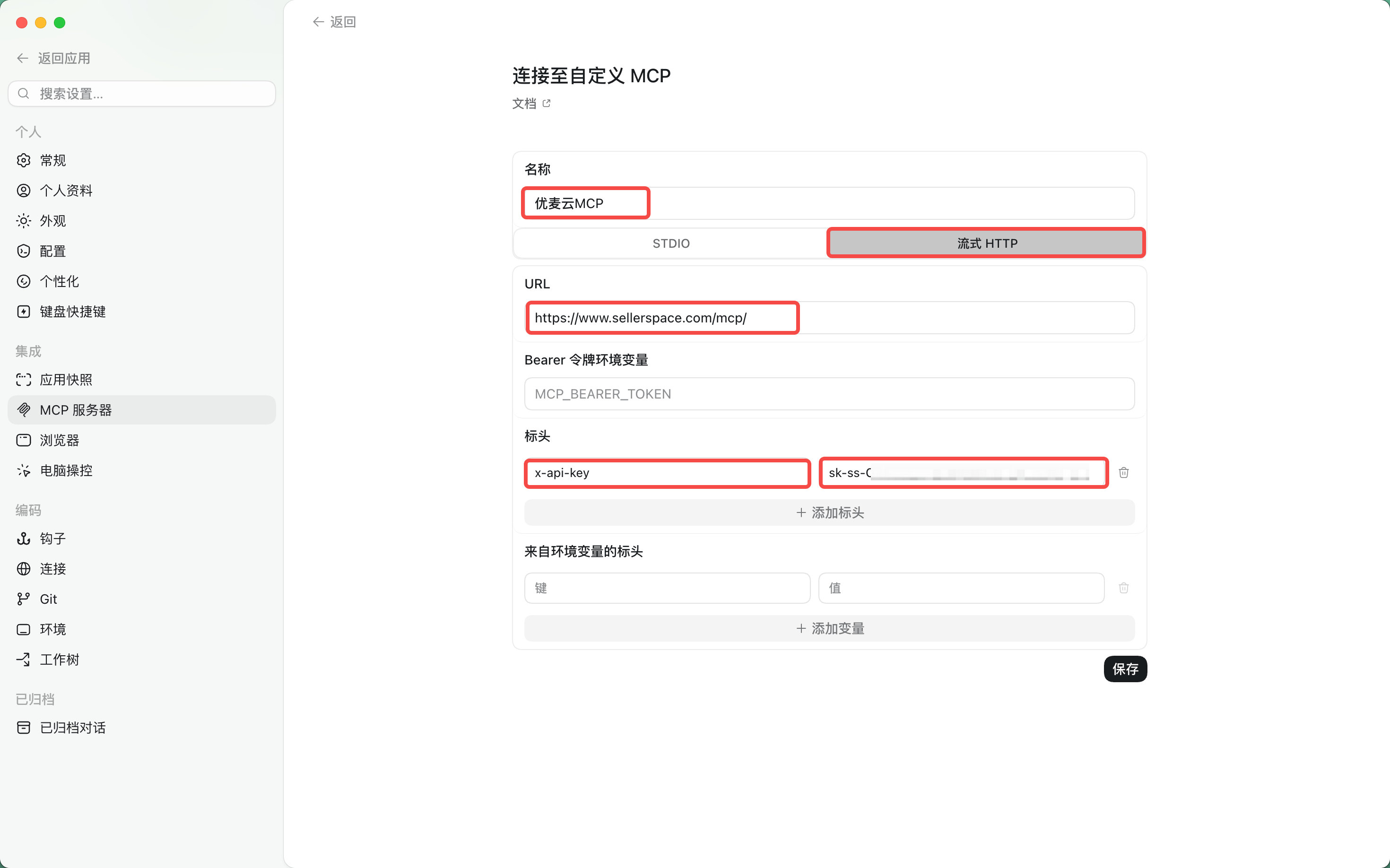Screen dimensions: 1390x868
Task: Click the search magnifier icon in sidebar
Action: pyautogui.click(x=24, y=94)
